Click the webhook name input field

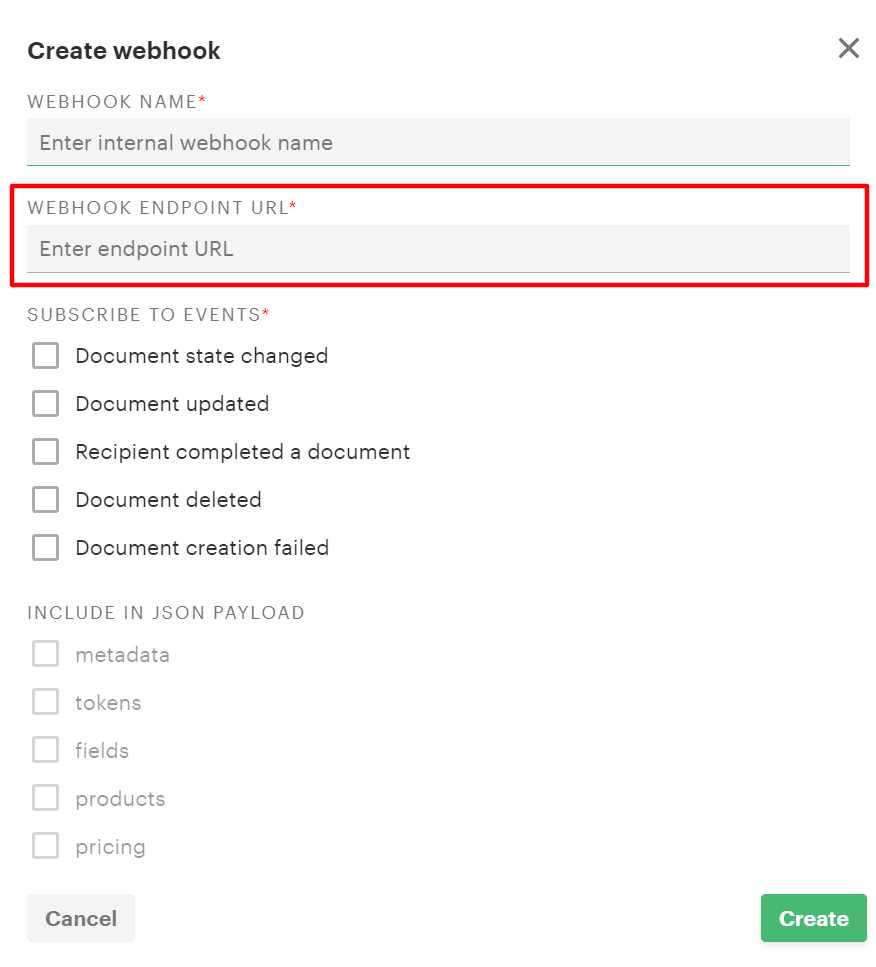click(438, 142)
